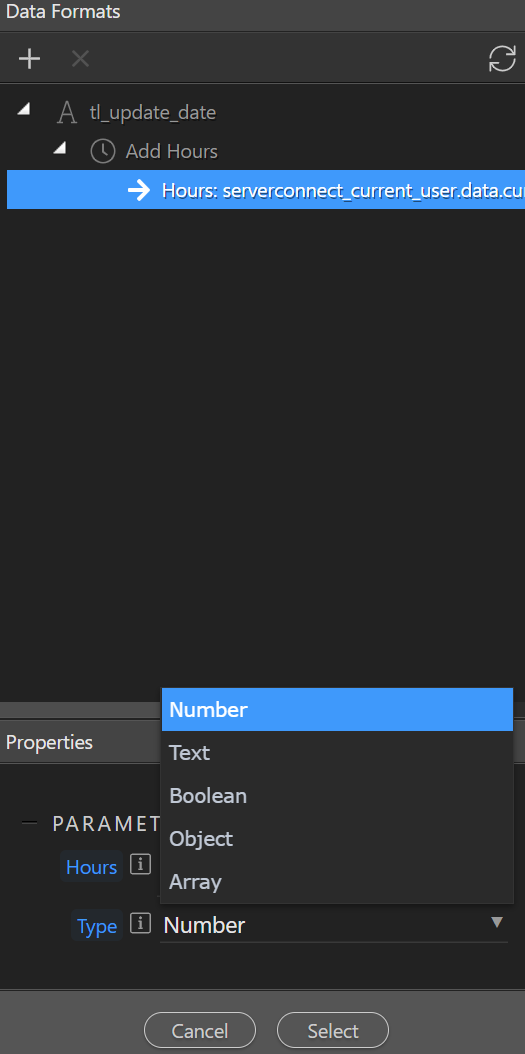Collapse the Add Hours tree node
Viewport: 525px width, 1054px height.
click(x=60, y=148)
